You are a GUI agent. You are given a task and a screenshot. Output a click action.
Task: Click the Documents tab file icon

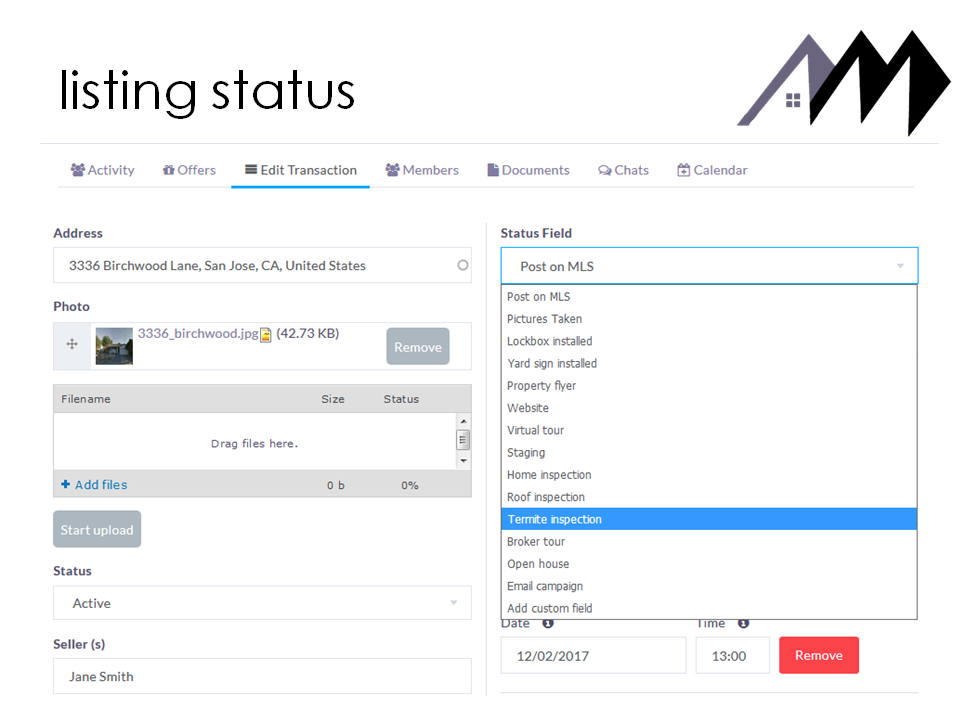pyautogui.click(x=493, y=170)
